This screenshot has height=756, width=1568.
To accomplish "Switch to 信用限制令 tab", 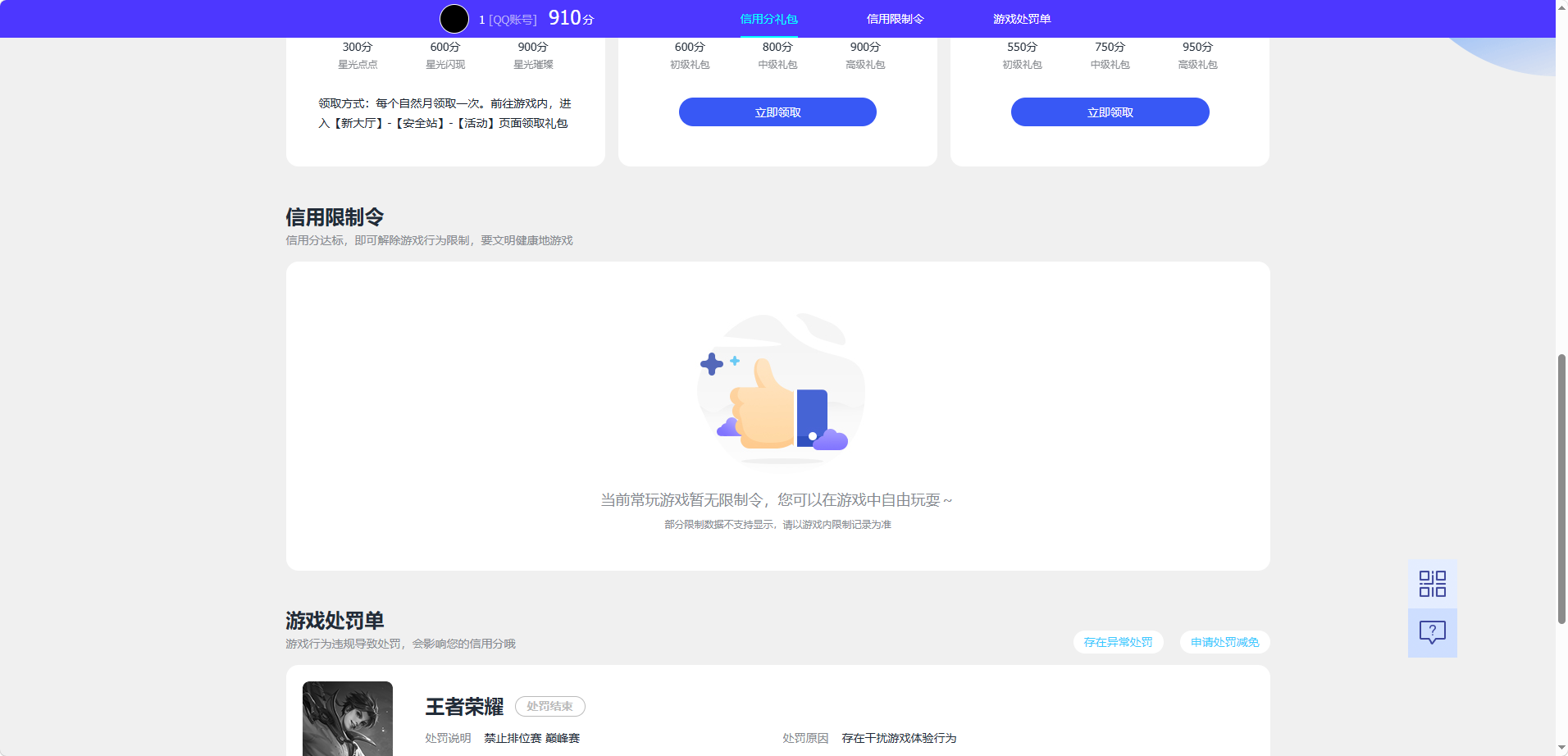I will [895, 19].
